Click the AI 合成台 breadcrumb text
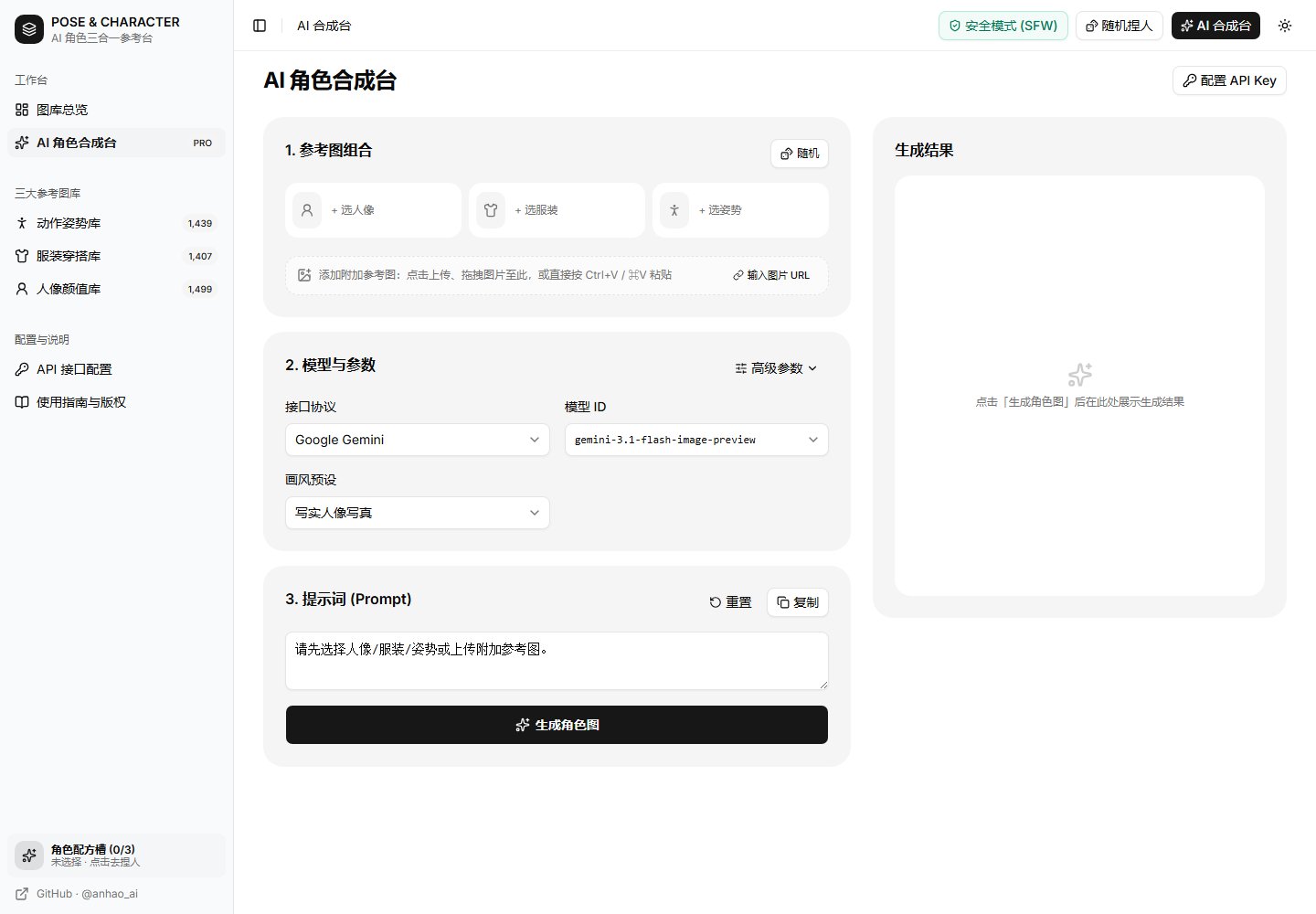Viewport: 1316px width, 914px height. tap(324, 26)
